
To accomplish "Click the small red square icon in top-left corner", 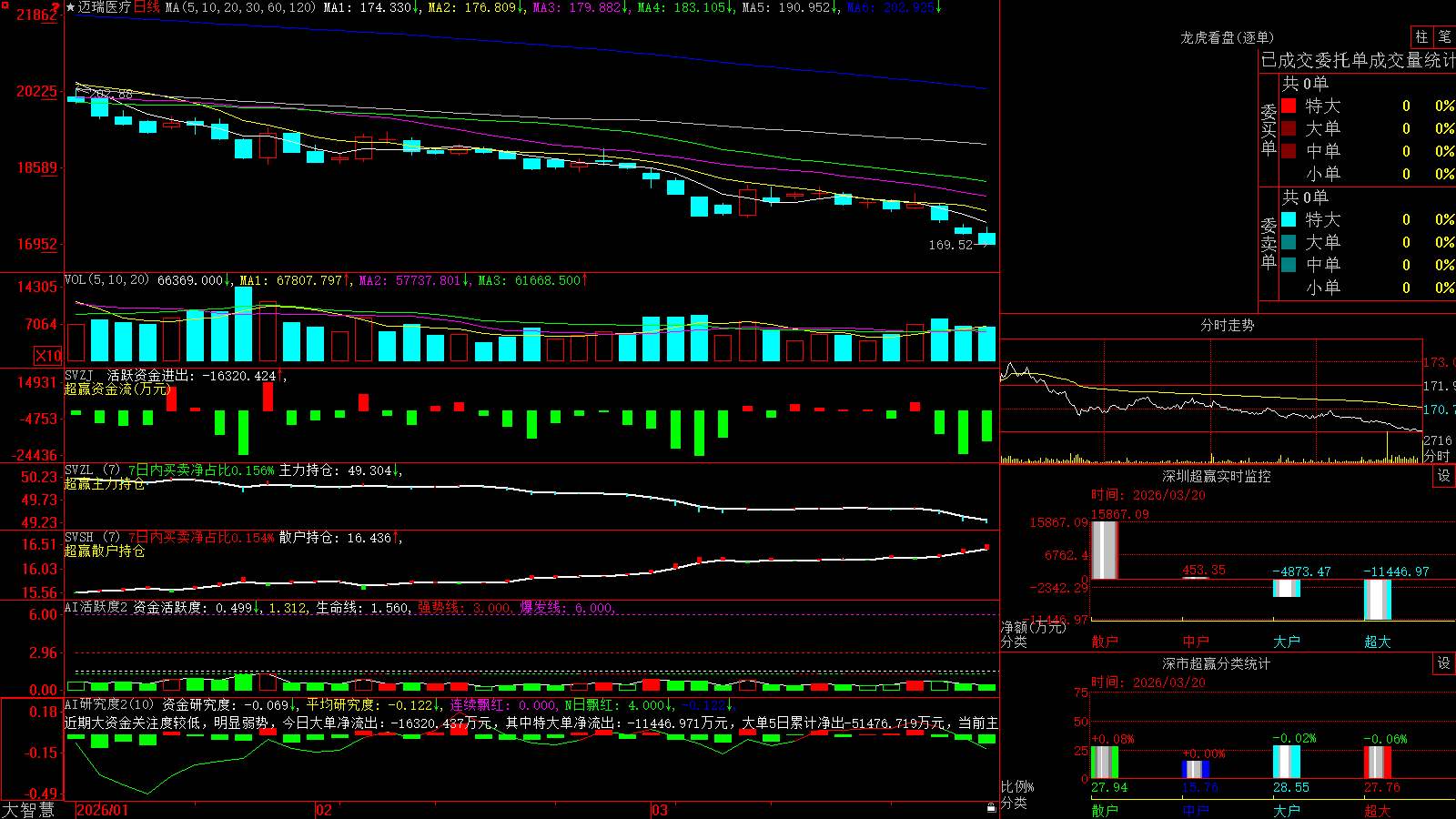I will tap(4, 5).
